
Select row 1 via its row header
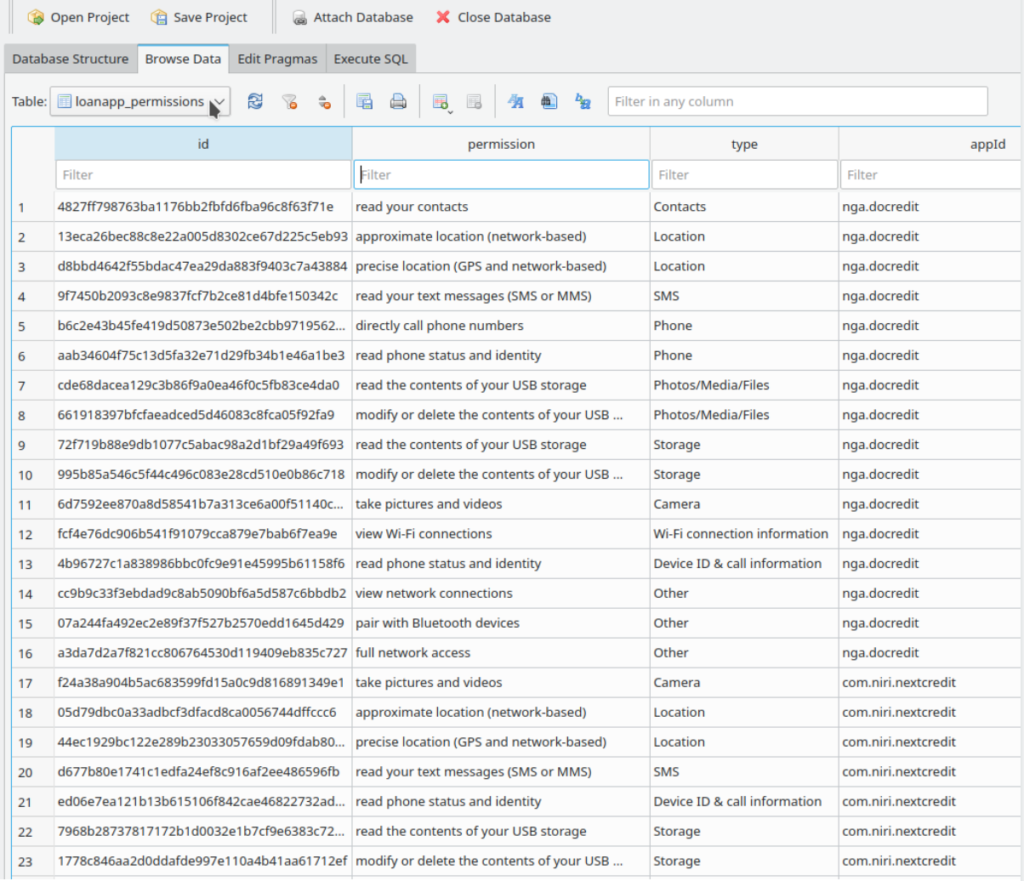coord(33,207)
